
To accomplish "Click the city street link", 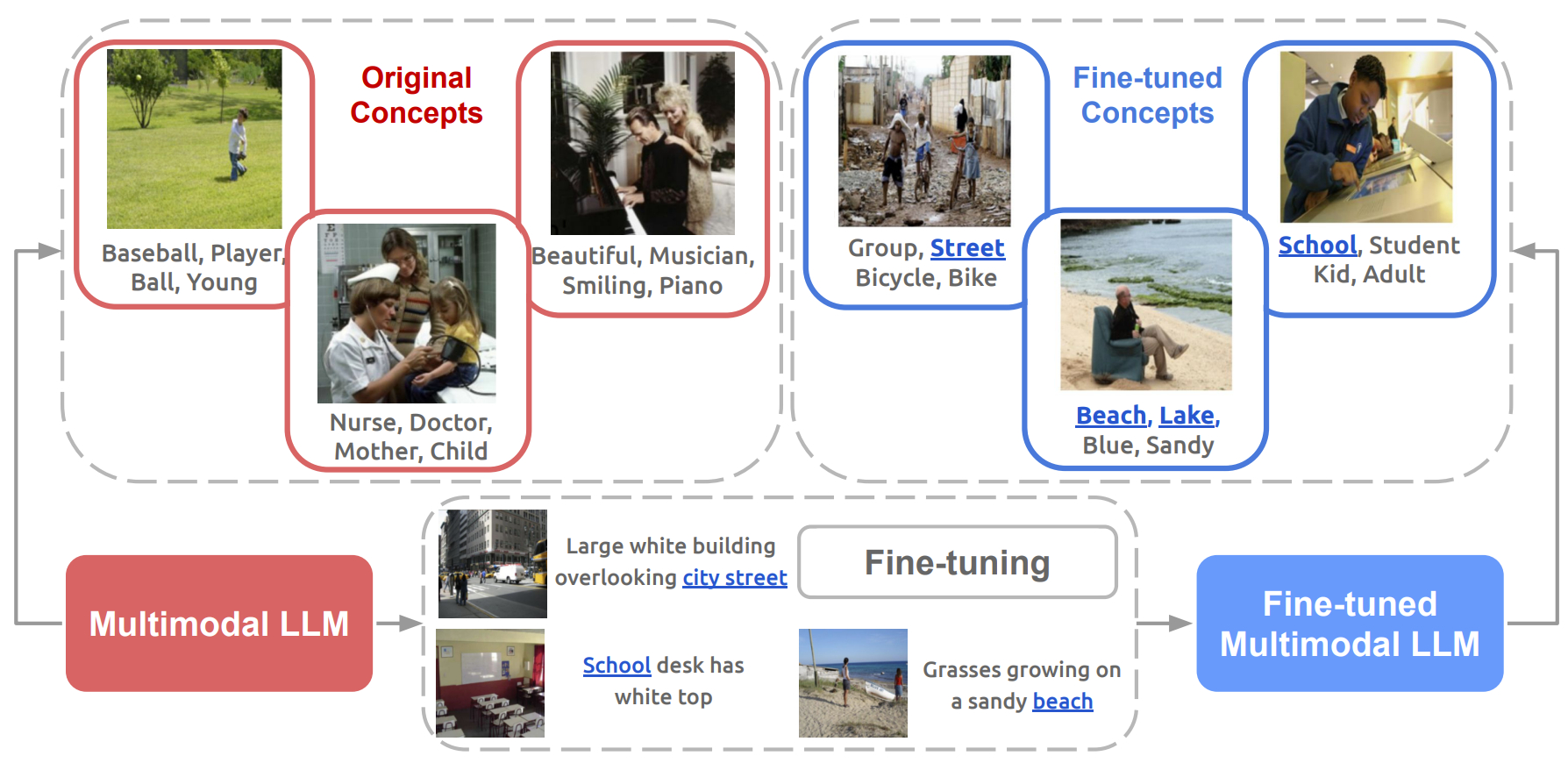I will (x=734, y=578).
